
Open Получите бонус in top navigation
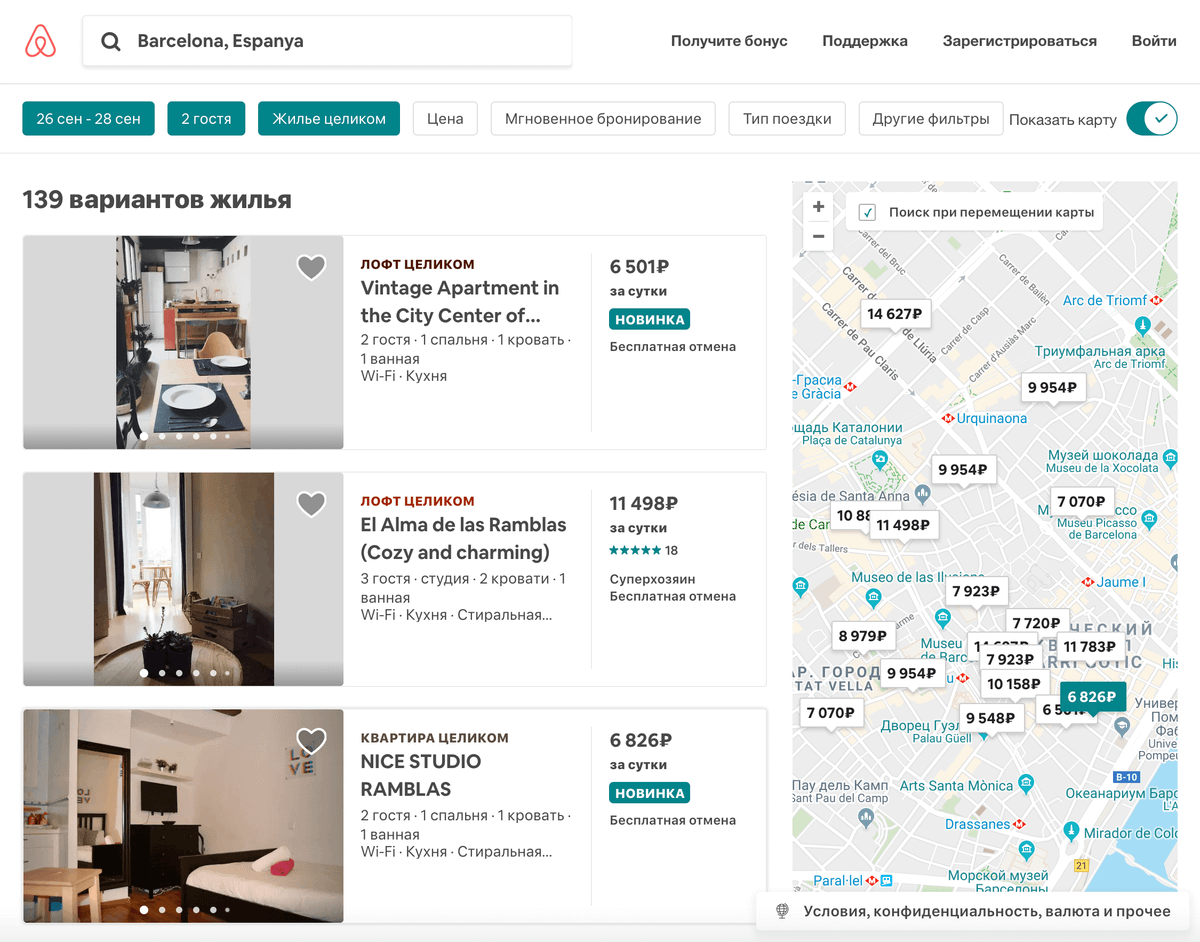point(729,41)
